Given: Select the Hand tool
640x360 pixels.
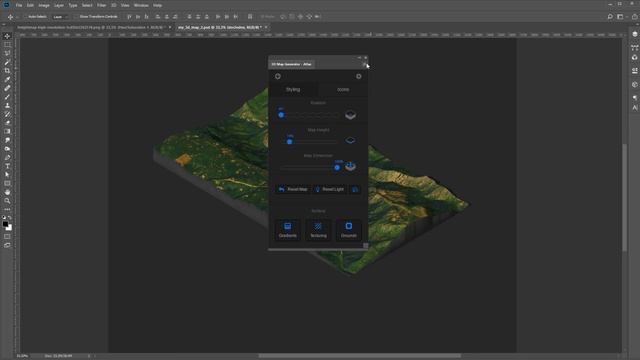Looking at the screenshot, I should 7,192.
